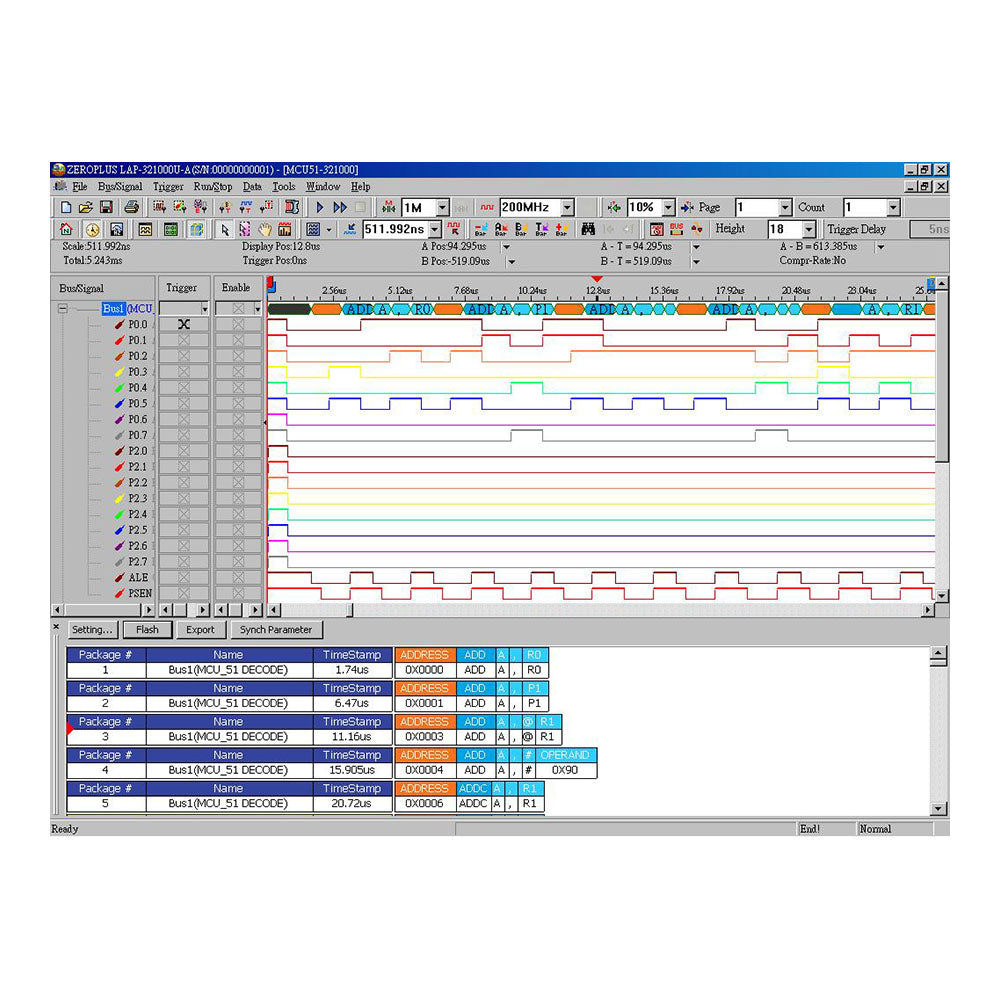Click the Repetitive Run double-arrow icon
The height and width of the screenshot is (1000, 1000).
340,207
